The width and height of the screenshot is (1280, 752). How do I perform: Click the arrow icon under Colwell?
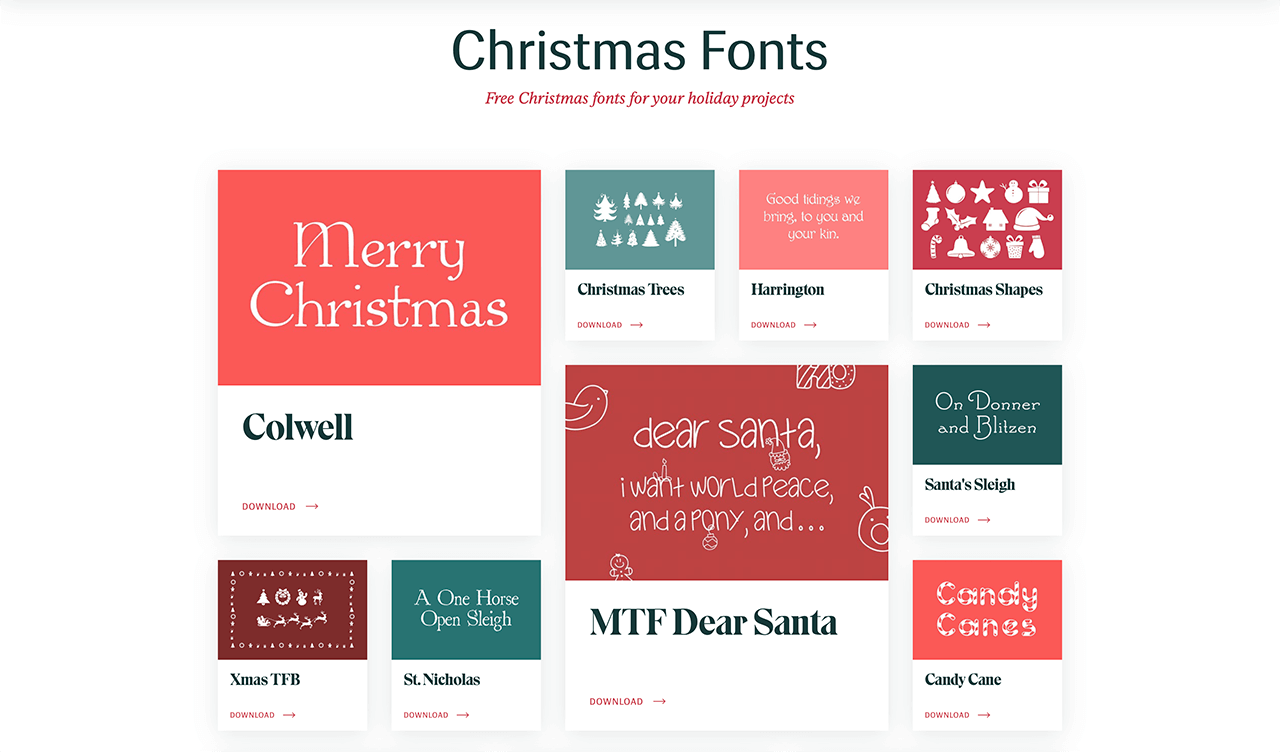point(312,507)
